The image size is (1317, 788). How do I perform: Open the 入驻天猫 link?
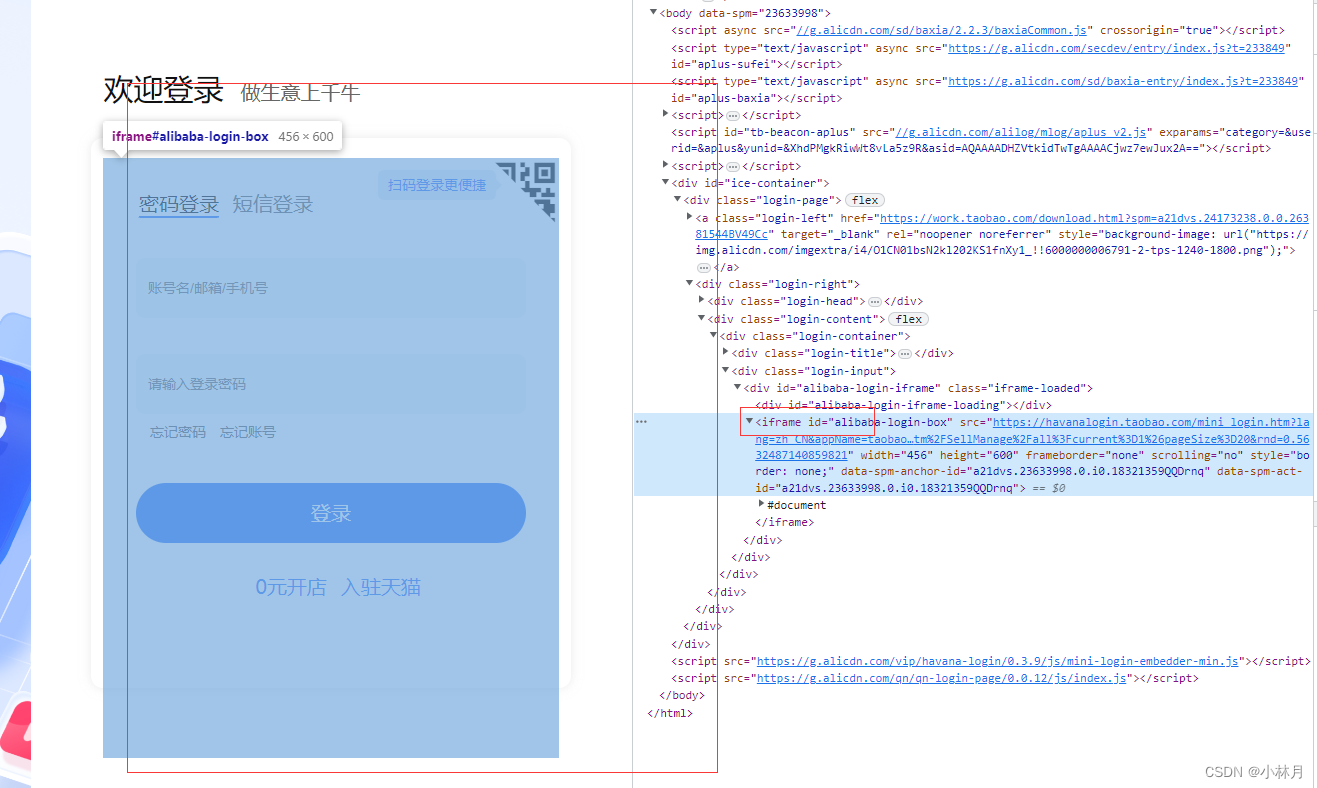(x=381, y=587)
